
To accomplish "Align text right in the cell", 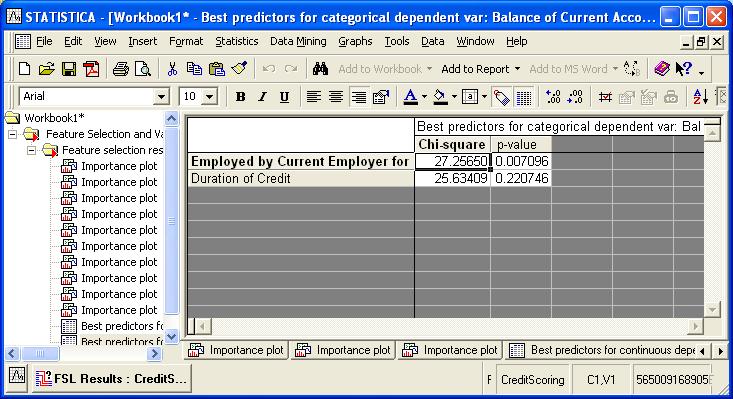I will (359, 97).
